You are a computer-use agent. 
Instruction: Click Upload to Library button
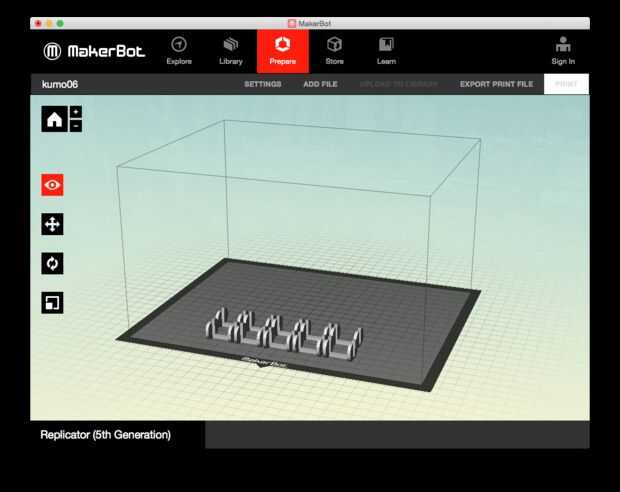click(x=399, y=84)
